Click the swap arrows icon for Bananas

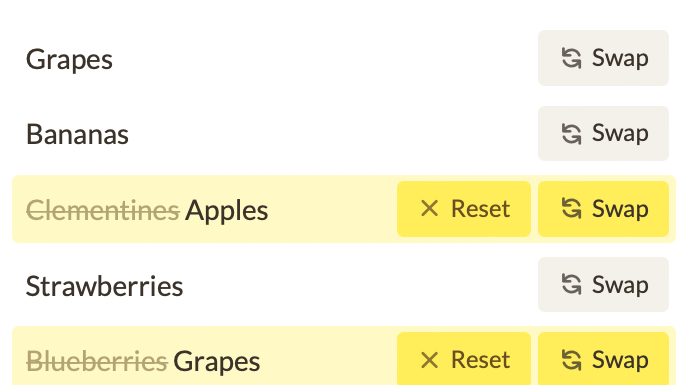pyautogui.click(x=571, y=133)
